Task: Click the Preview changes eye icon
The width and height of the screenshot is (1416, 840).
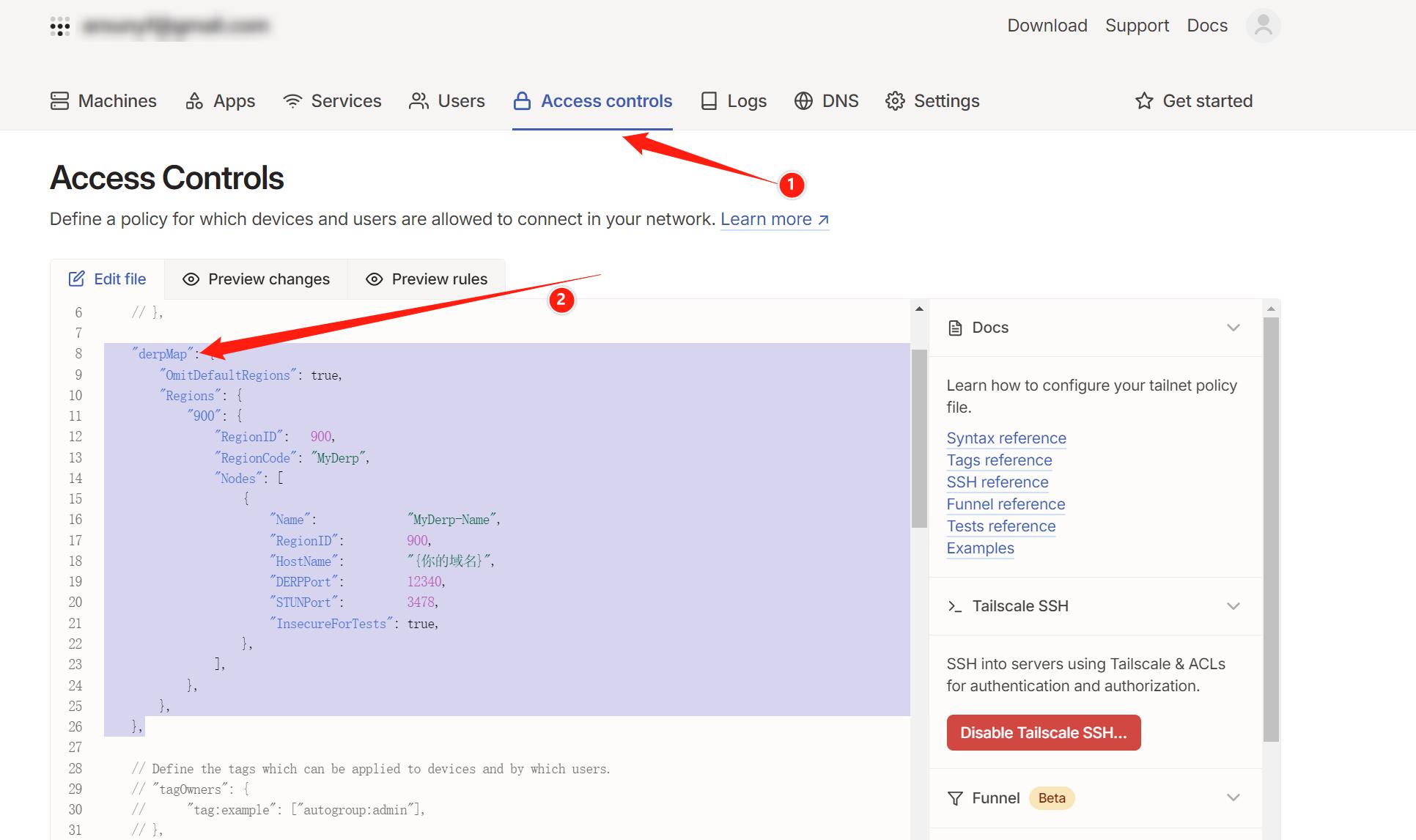Action: point(191,279)
